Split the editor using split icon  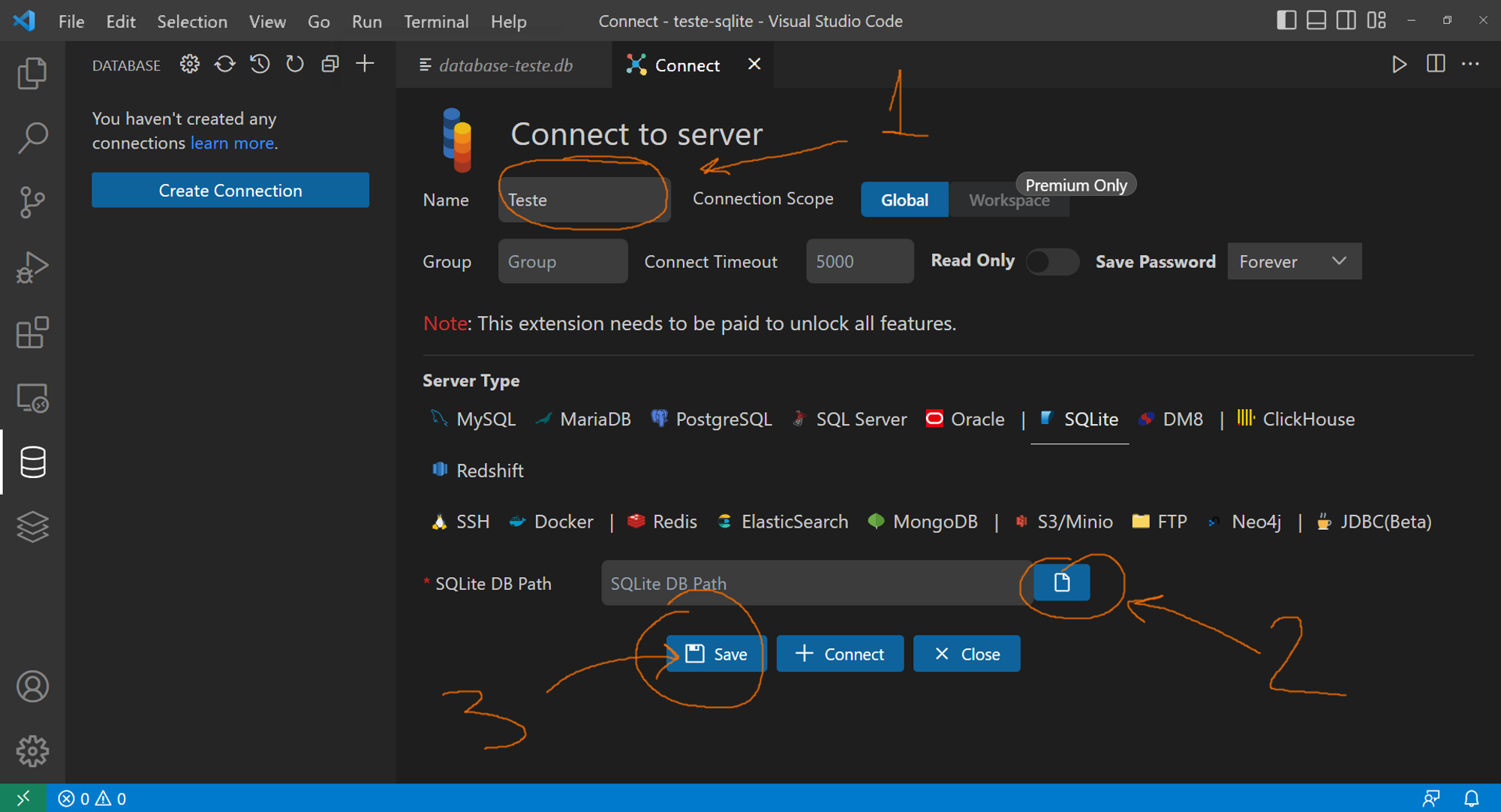(1435, 65)
